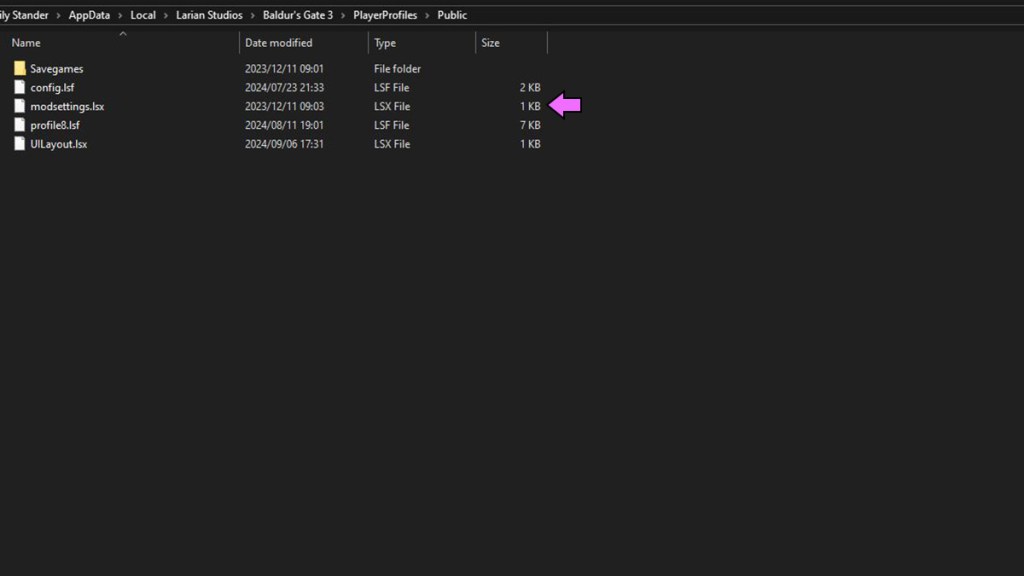
Task: Navigate to AppData via the breadcrumb
Action: (90, 15)
